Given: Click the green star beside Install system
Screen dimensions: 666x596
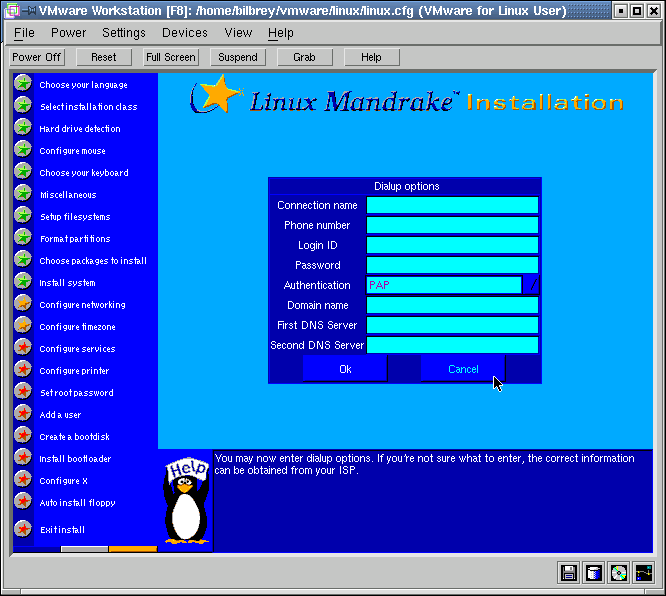Looking at the screenshot, I should (23, 282).
